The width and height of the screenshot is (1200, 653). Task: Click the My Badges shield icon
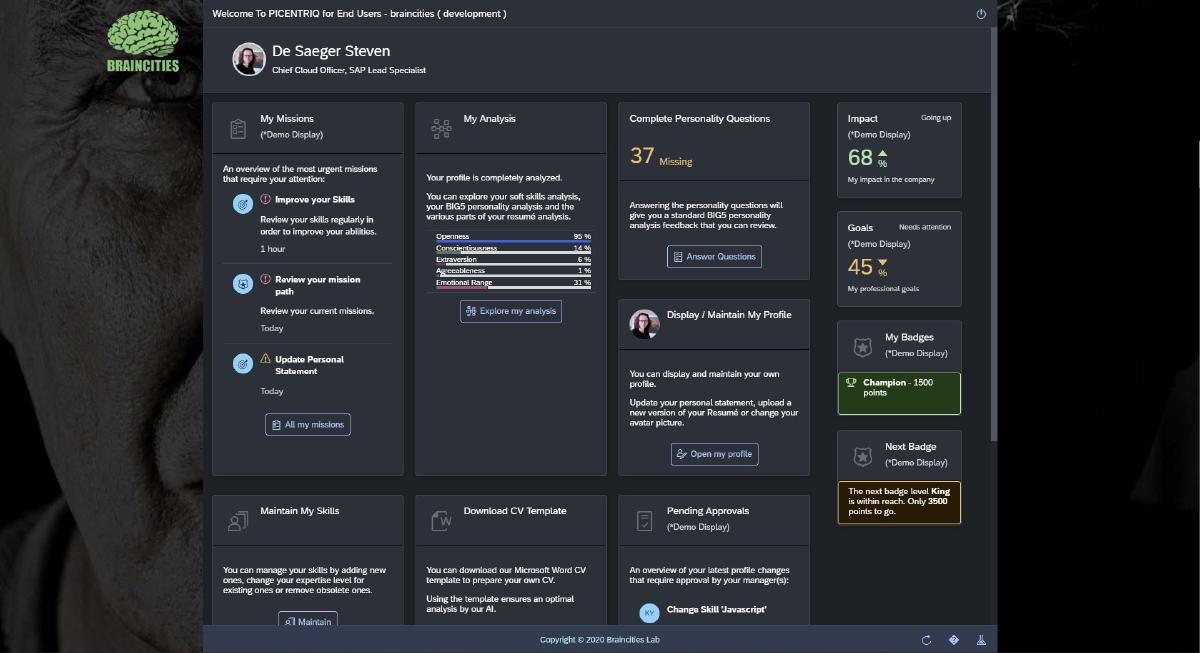tap(862, 347)
